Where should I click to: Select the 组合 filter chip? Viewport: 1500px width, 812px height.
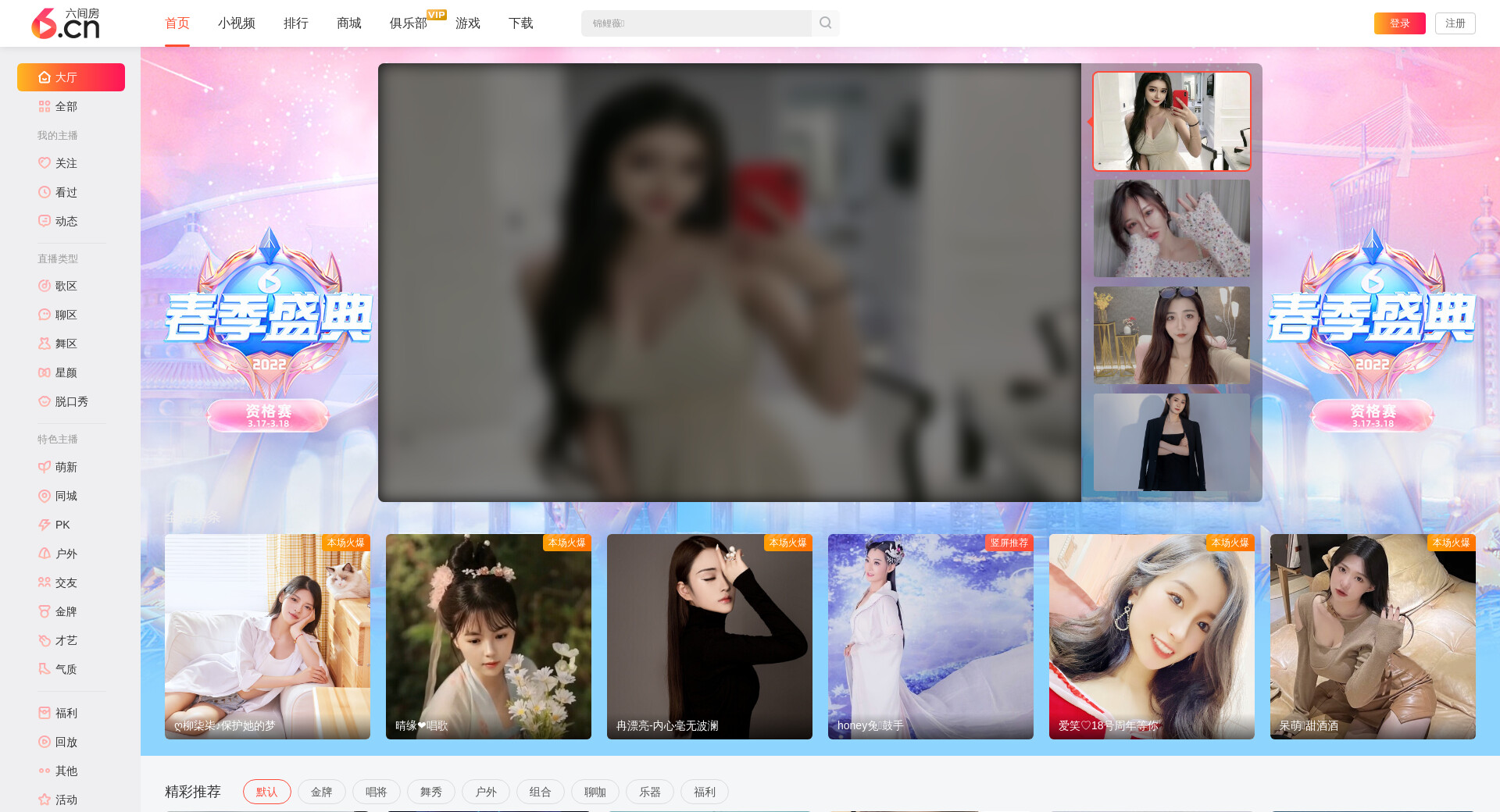tap(541, 792)
